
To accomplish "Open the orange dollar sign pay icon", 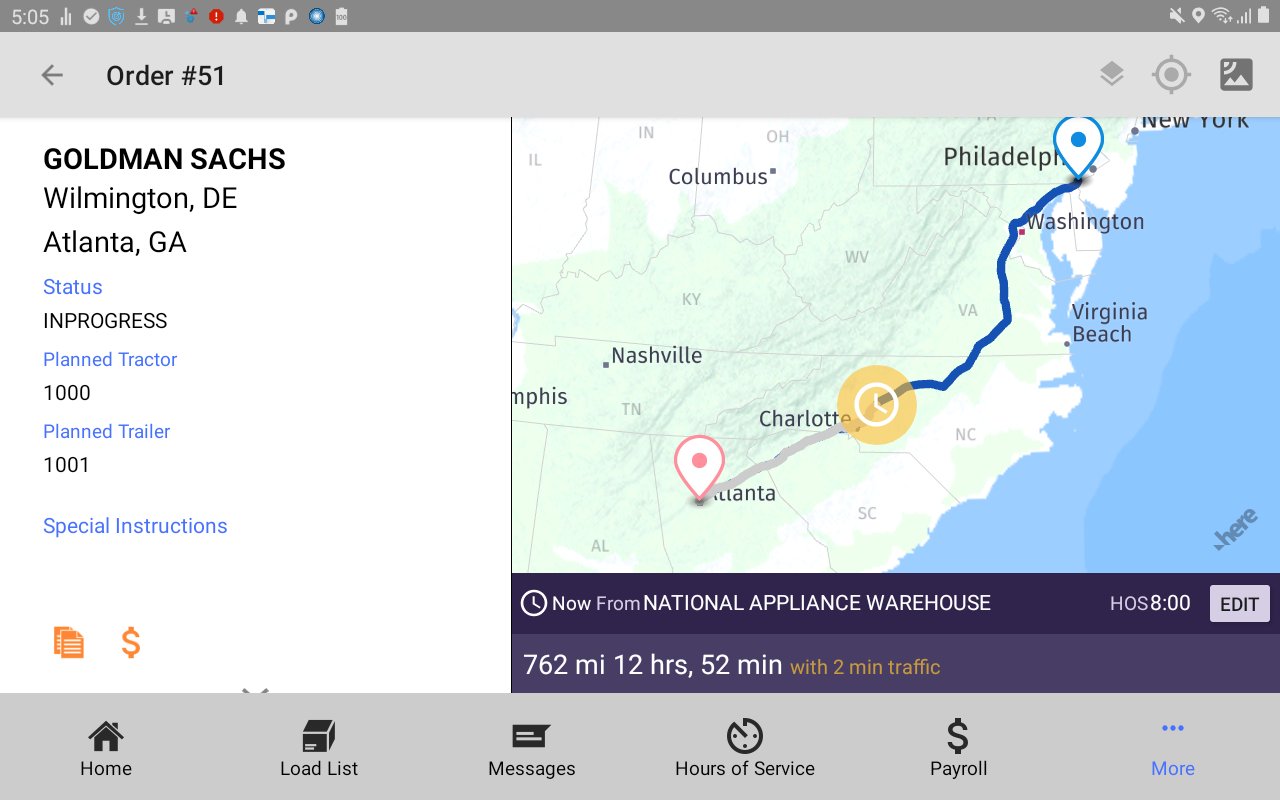I will point(130,642).
